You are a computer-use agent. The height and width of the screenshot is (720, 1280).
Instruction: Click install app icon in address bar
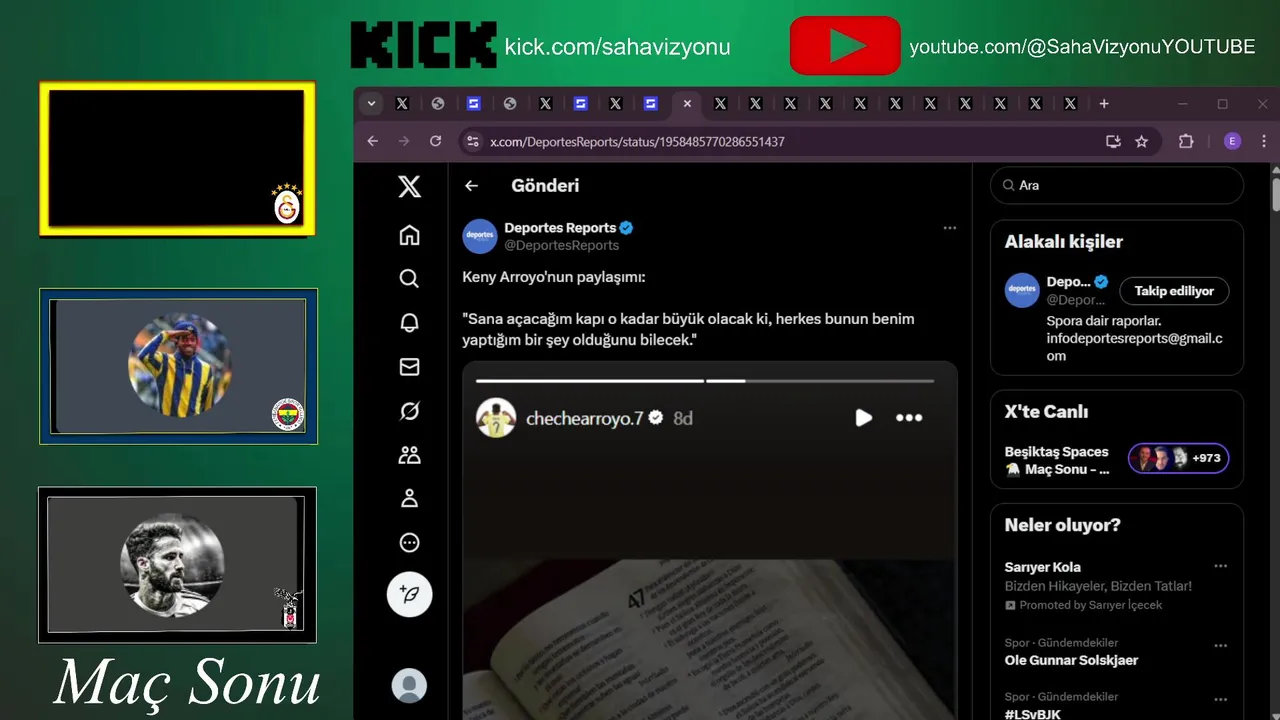(x=1113, y=142)
